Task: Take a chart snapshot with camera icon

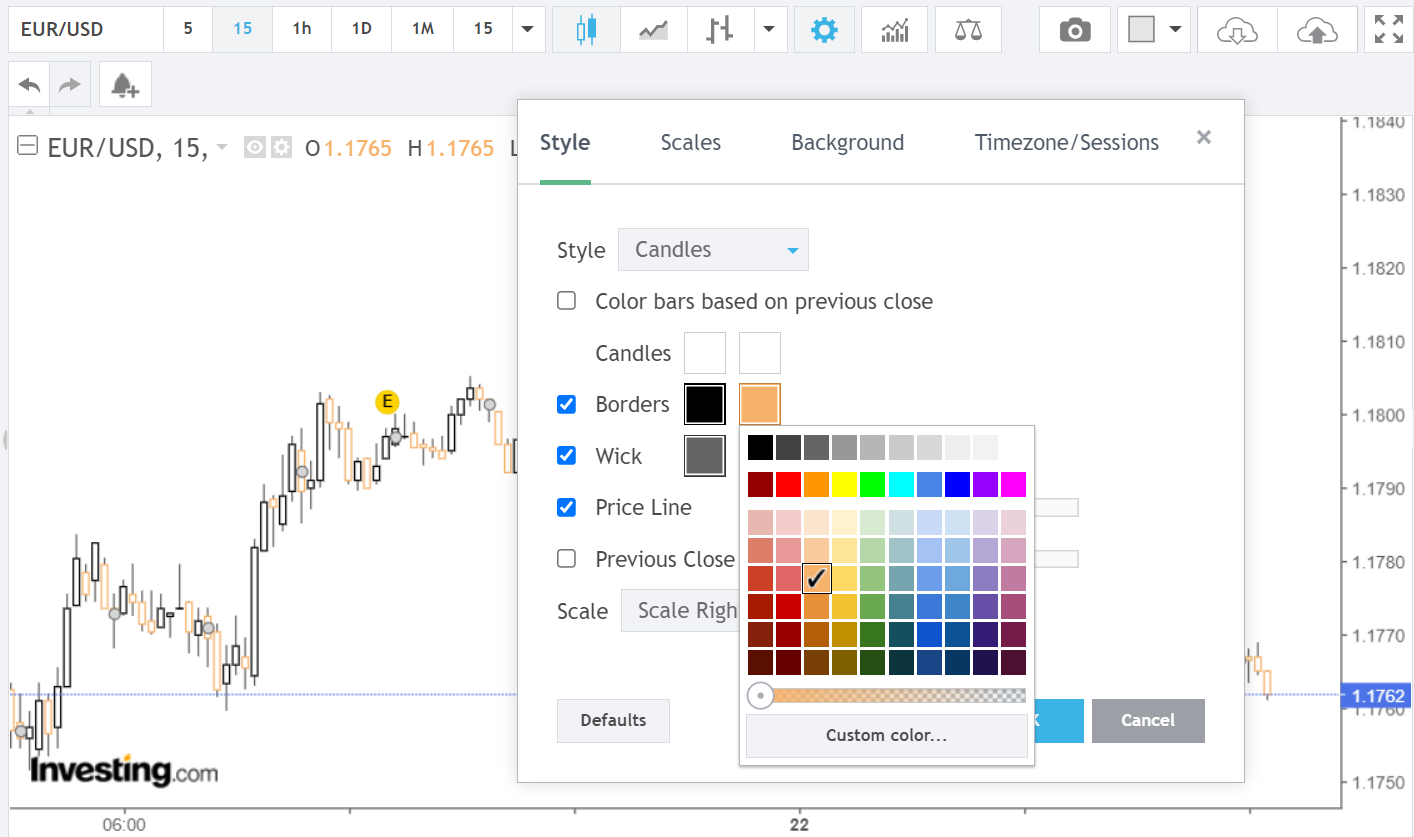Action: click(1075, 29)
